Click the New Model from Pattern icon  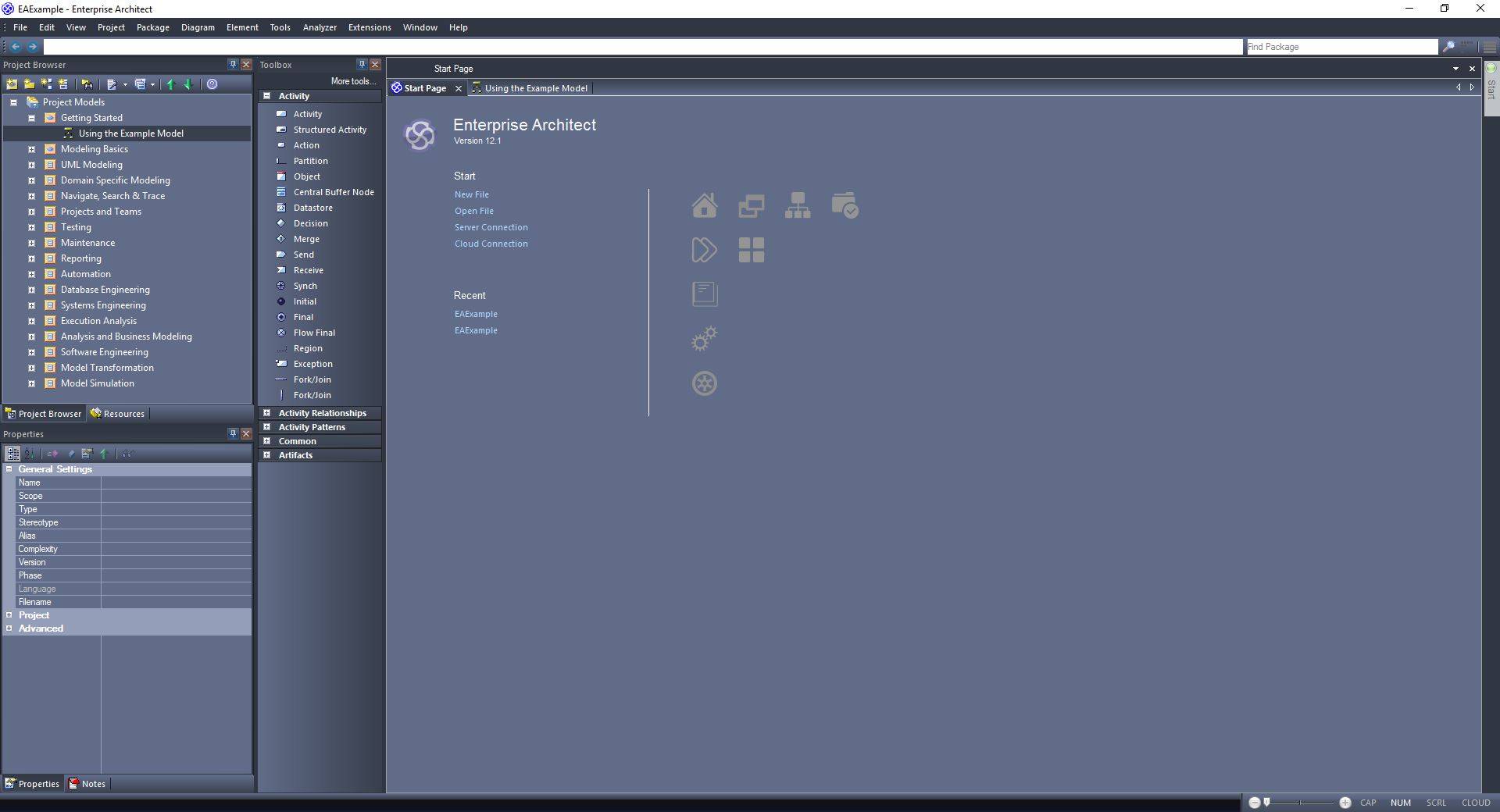coord(12,84)
